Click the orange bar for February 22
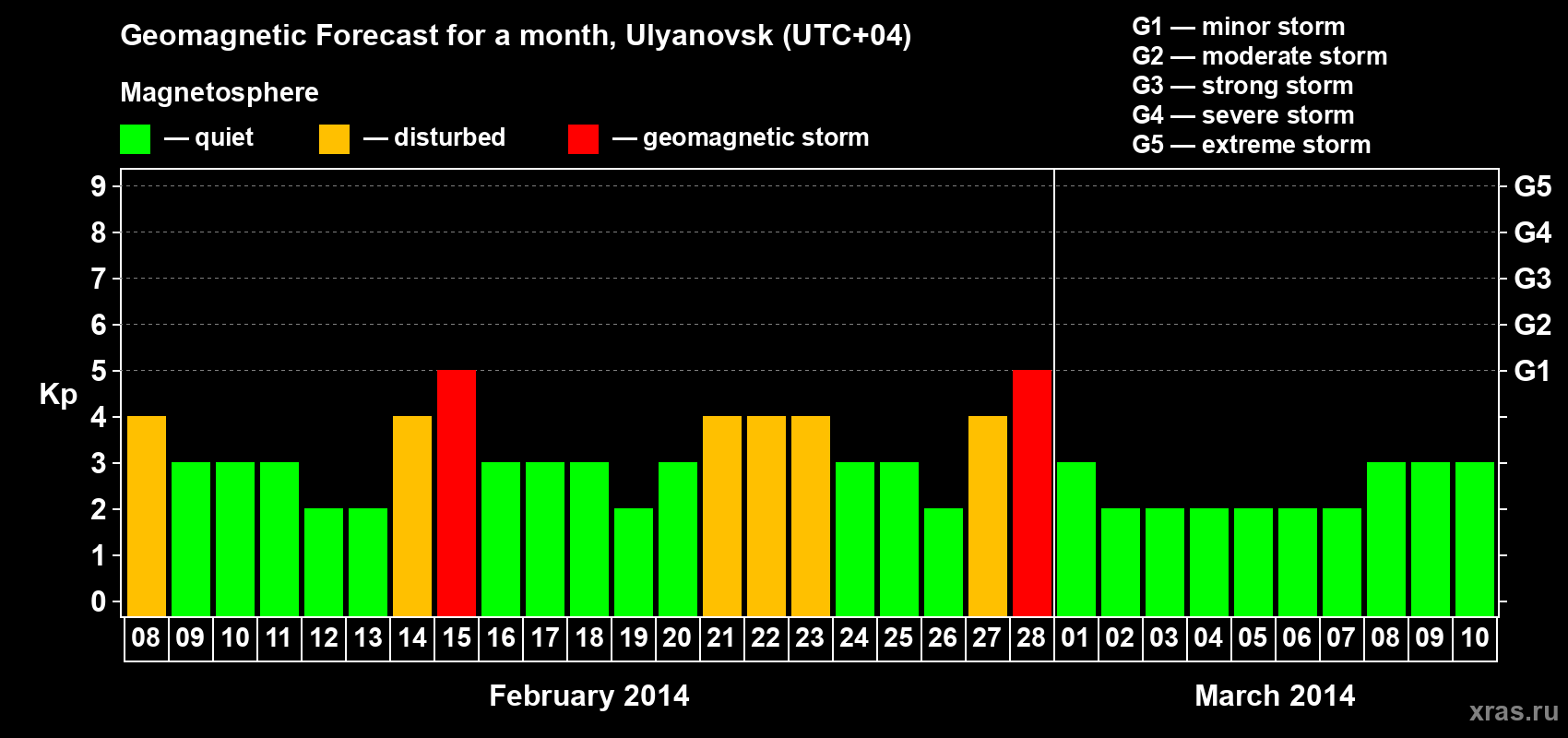 [766, 516]
